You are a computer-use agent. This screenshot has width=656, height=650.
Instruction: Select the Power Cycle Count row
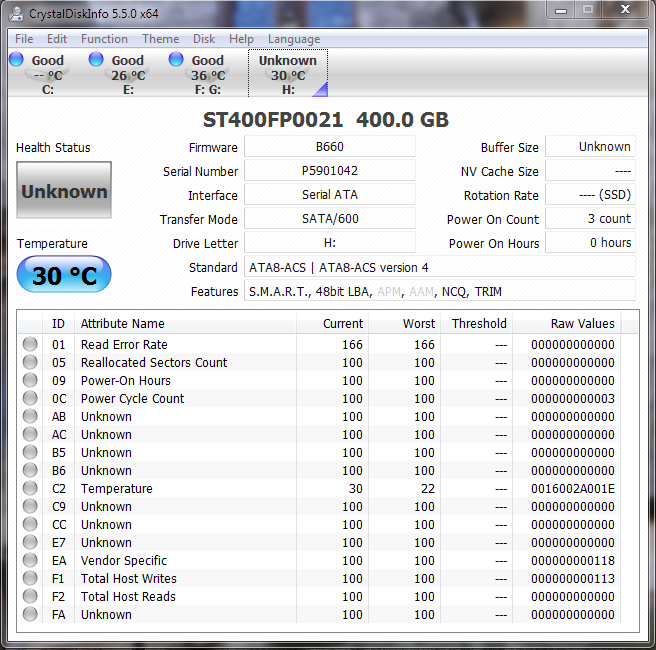point(132,399)
